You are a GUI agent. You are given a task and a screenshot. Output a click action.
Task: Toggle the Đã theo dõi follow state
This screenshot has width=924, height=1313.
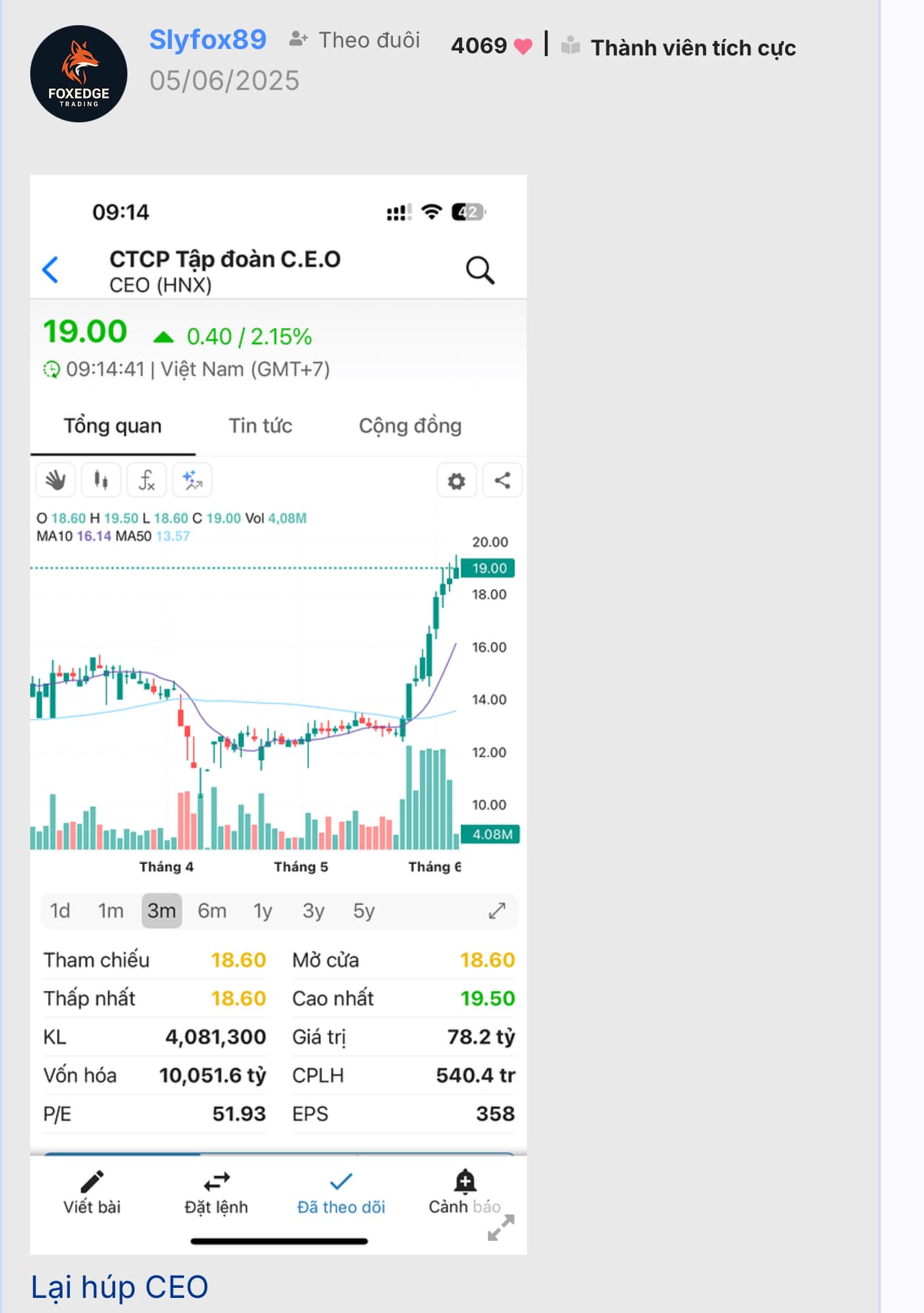tap(340, 1193)
